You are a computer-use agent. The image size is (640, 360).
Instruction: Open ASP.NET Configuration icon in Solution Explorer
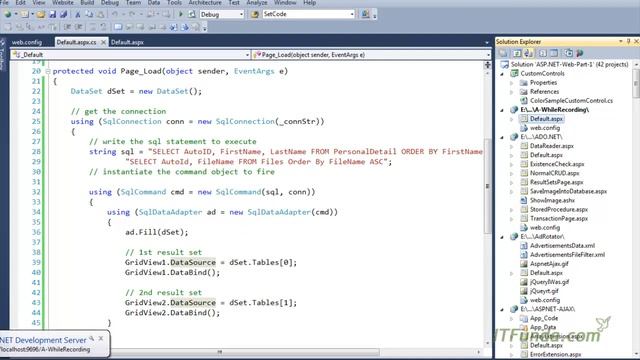580,53
